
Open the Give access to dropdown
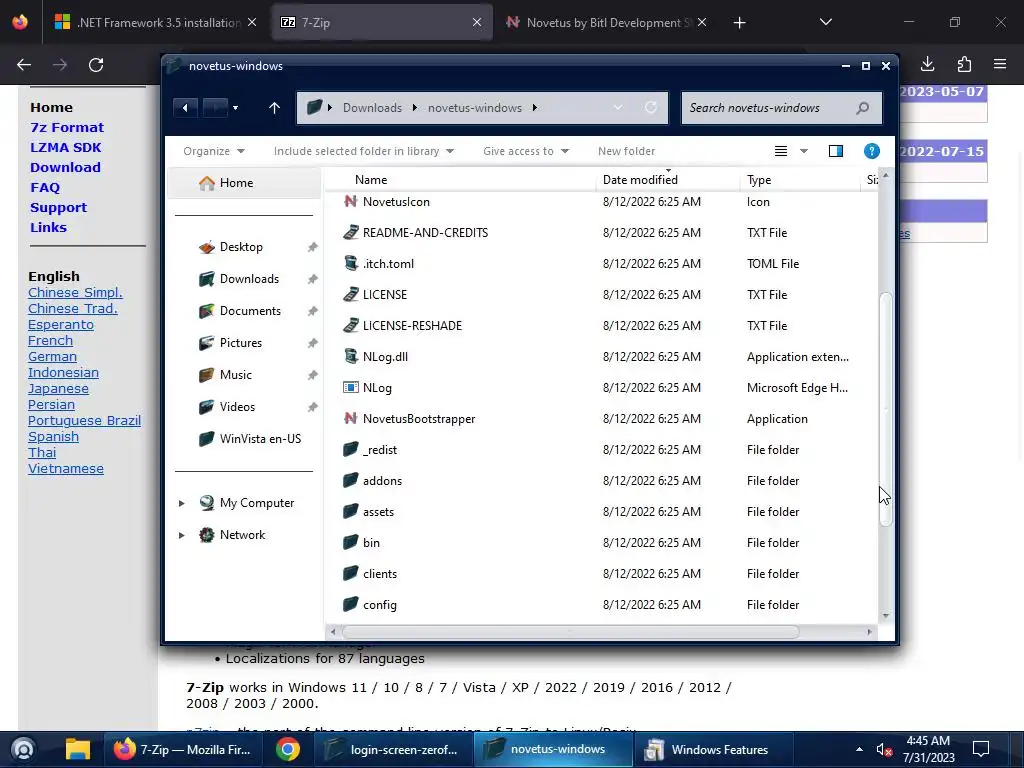526,151
